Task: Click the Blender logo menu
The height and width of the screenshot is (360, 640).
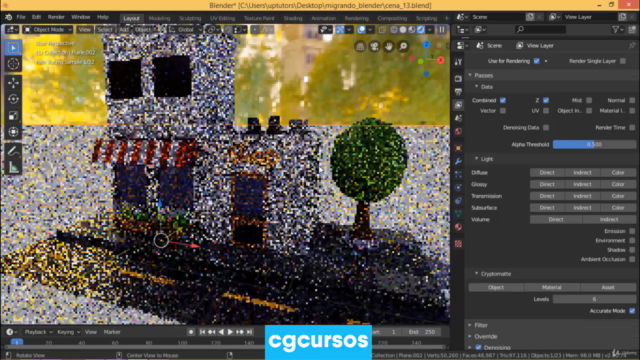Action: [x=9, y=17]
